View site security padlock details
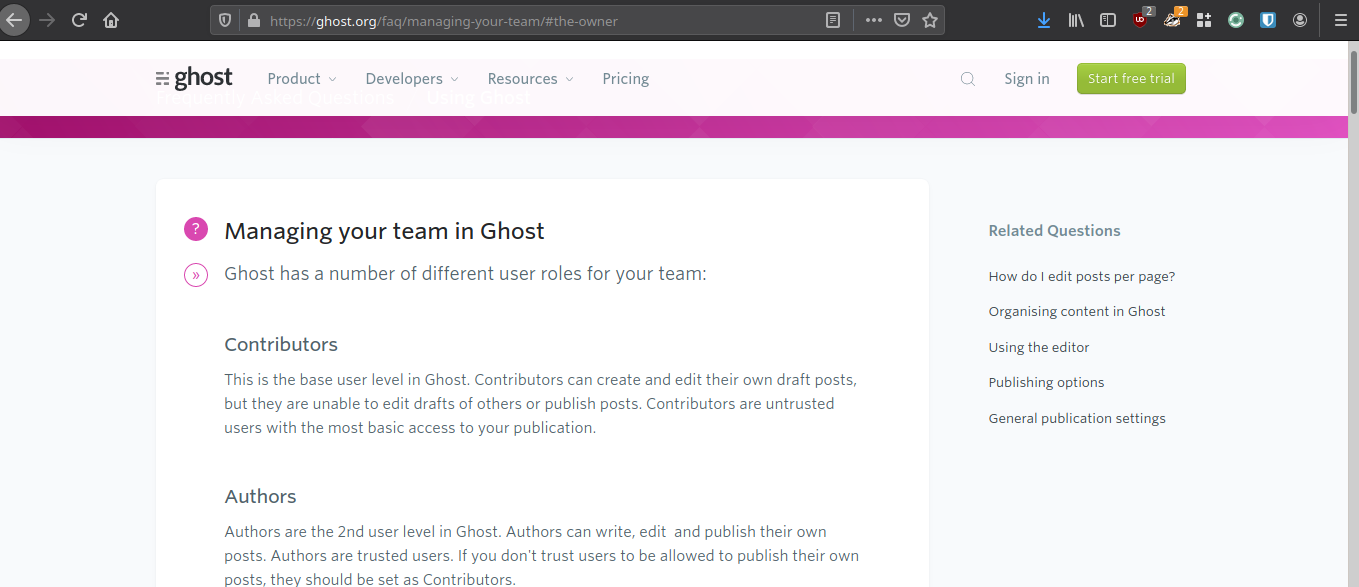 point(253,20)
